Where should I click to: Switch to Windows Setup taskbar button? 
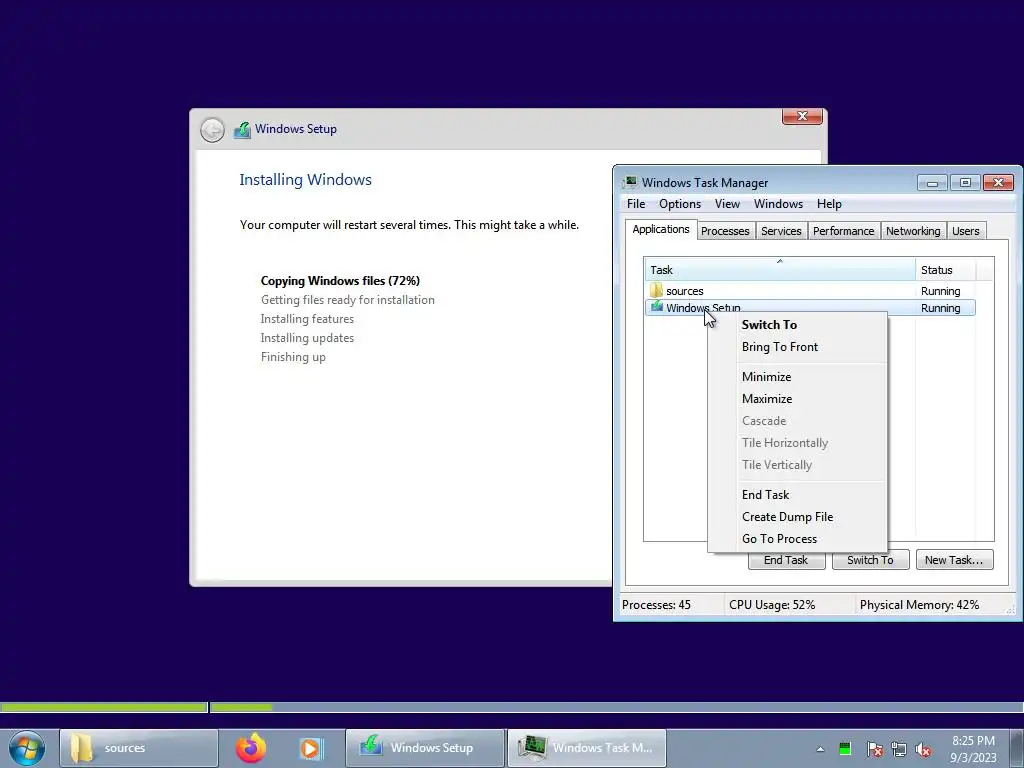click(424, 748)
